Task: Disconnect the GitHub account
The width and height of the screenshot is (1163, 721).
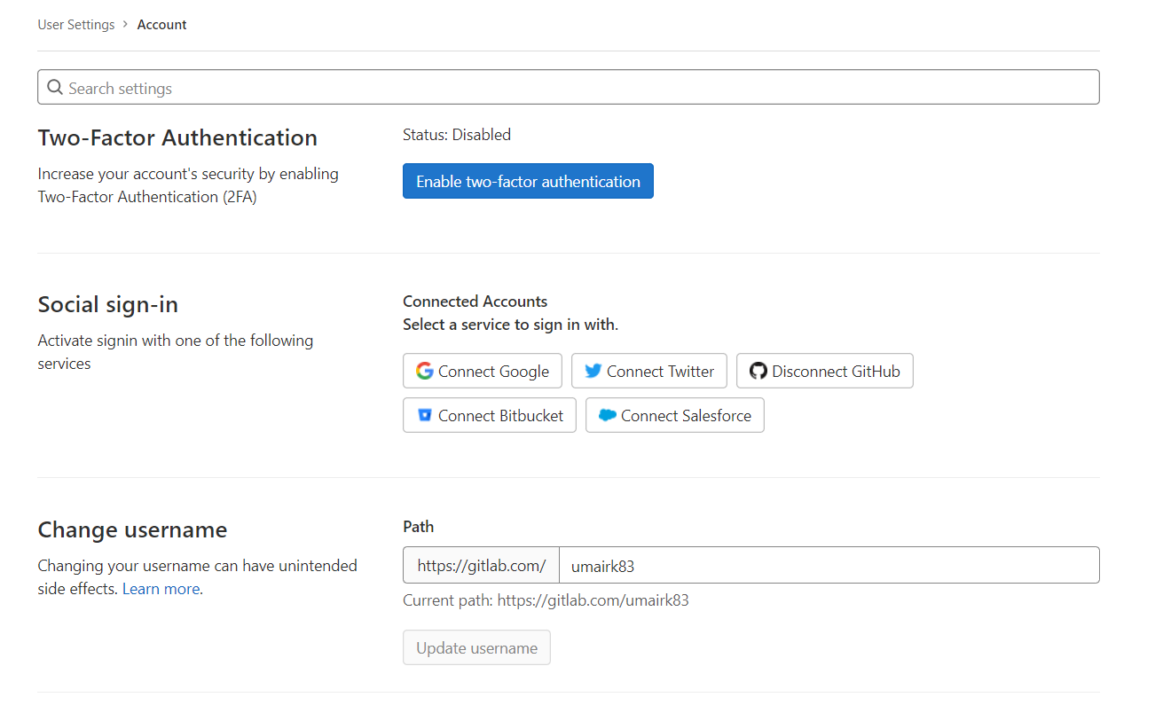Action: pyautogui.click(x=824, y=370)
